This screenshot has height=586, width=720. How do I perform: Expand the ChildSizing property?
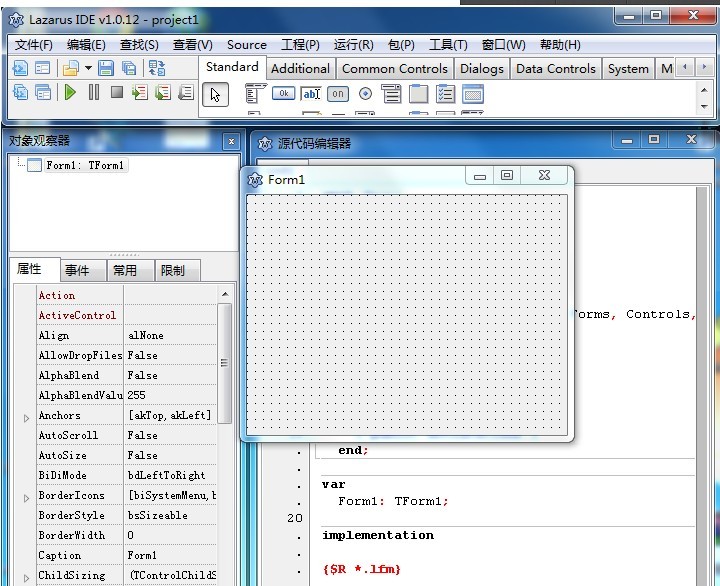click(x=27, y=578)
